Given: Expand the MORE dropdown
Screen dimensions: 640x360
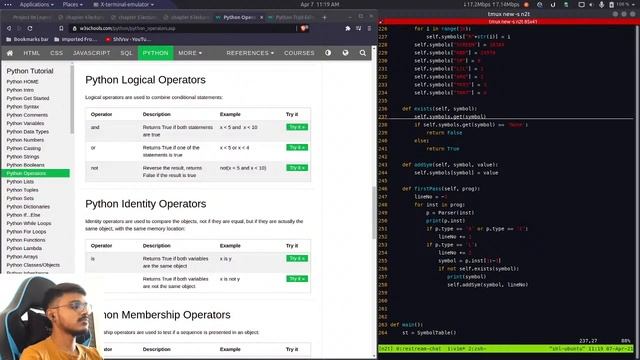Looking at the screenshot, I should tap(190, 53).
